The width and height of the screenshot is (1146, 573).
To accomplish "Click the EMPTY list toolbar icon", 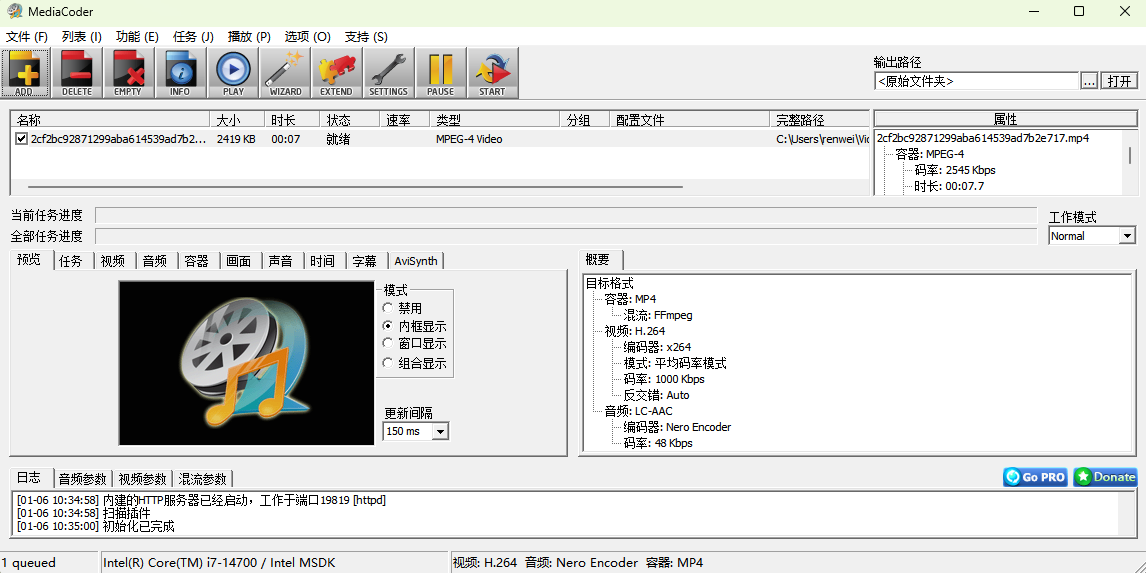I will [128, 72].
